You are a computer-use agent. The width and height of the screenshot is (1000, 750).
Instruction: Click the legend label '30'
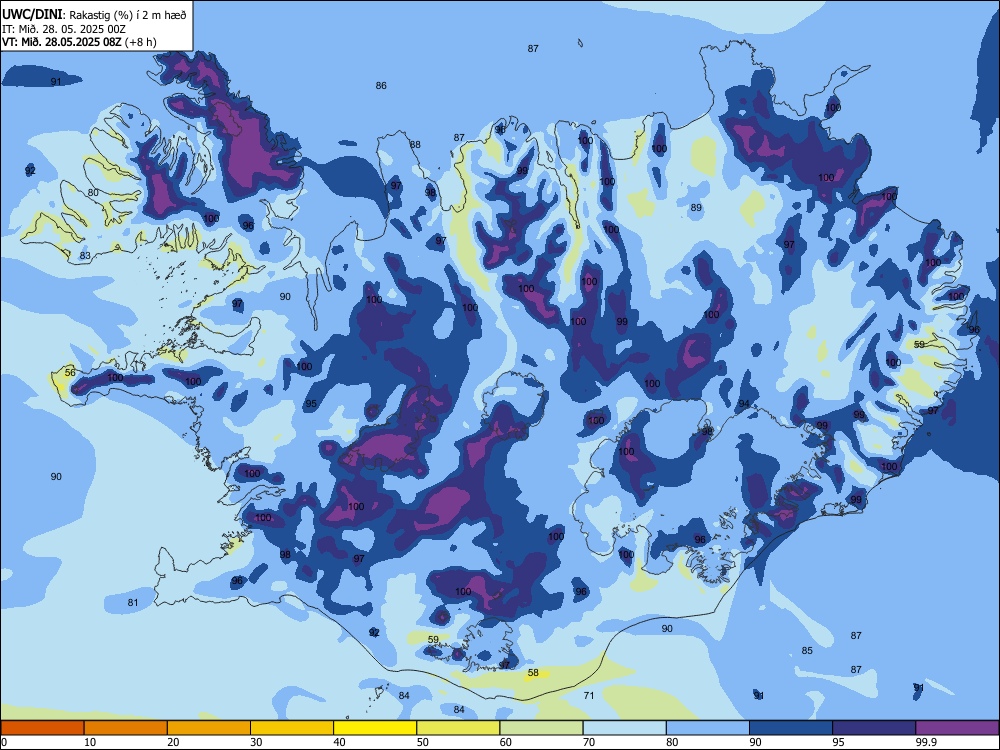[x=256, y=742]
